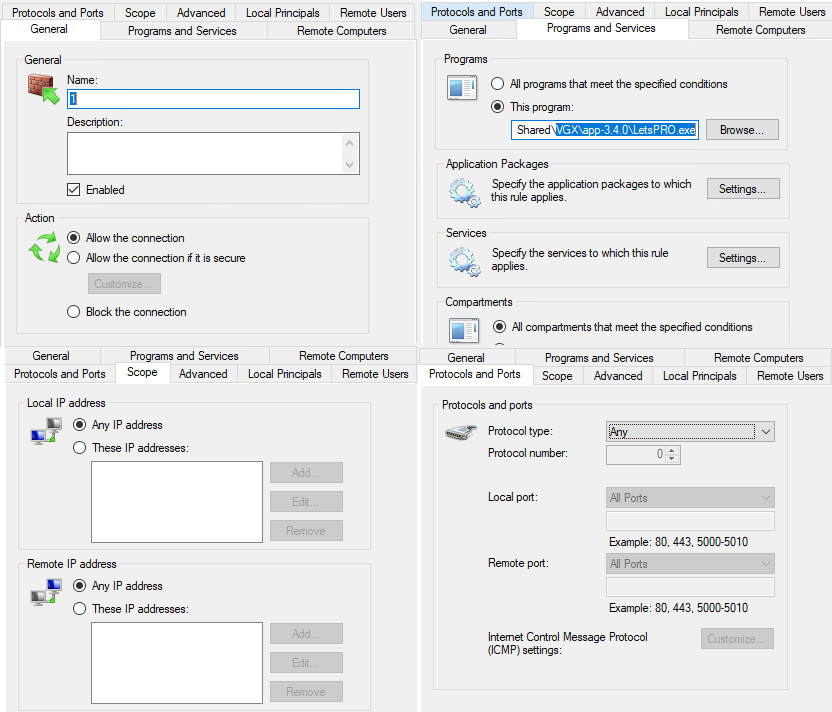Click the port connector icon by Protocol type
Screen dimensions: 832x712
click(460, 433)
